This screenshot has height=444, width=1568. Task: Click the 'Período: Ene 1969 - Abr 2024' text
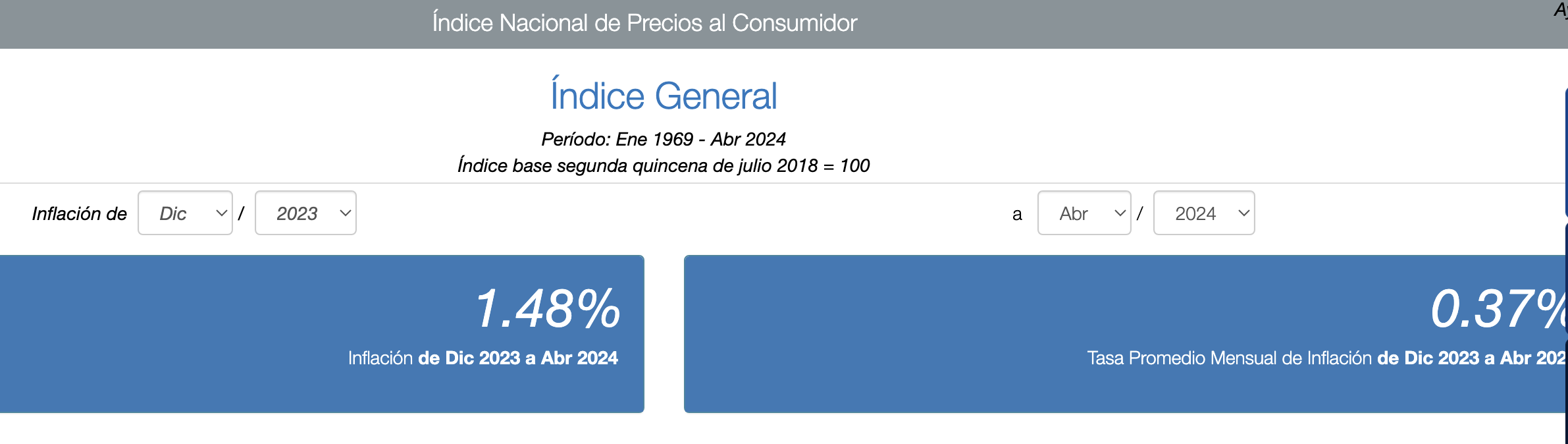pos(664,139)
